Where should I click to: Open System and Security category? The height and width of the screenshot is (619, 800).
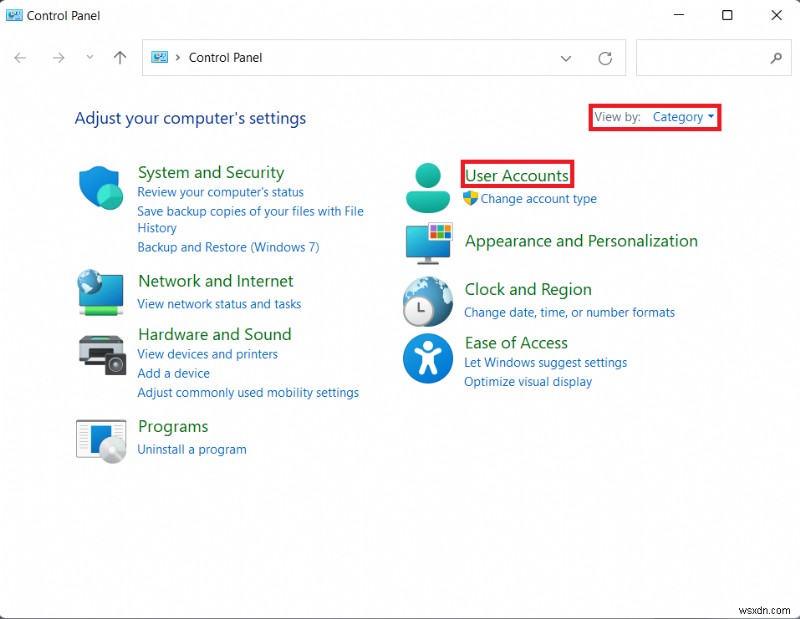tap(211, 172)
